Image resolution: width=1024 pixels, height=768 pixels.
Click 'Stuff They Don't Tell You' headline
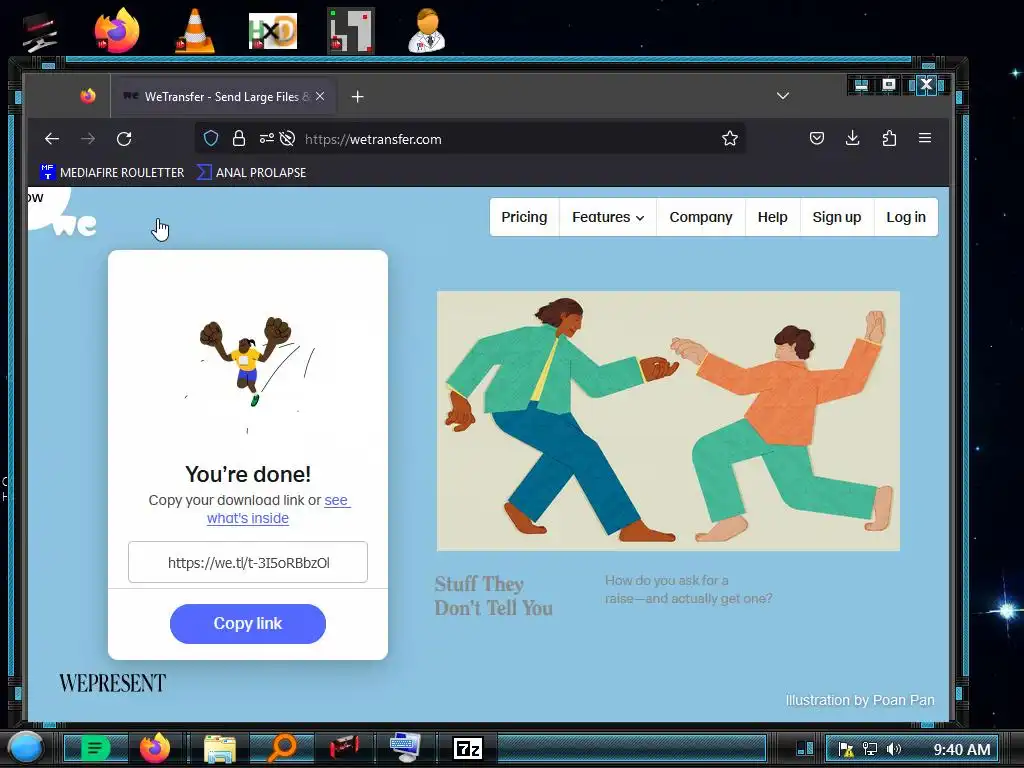pyautogui.click(x=494, y=596)
